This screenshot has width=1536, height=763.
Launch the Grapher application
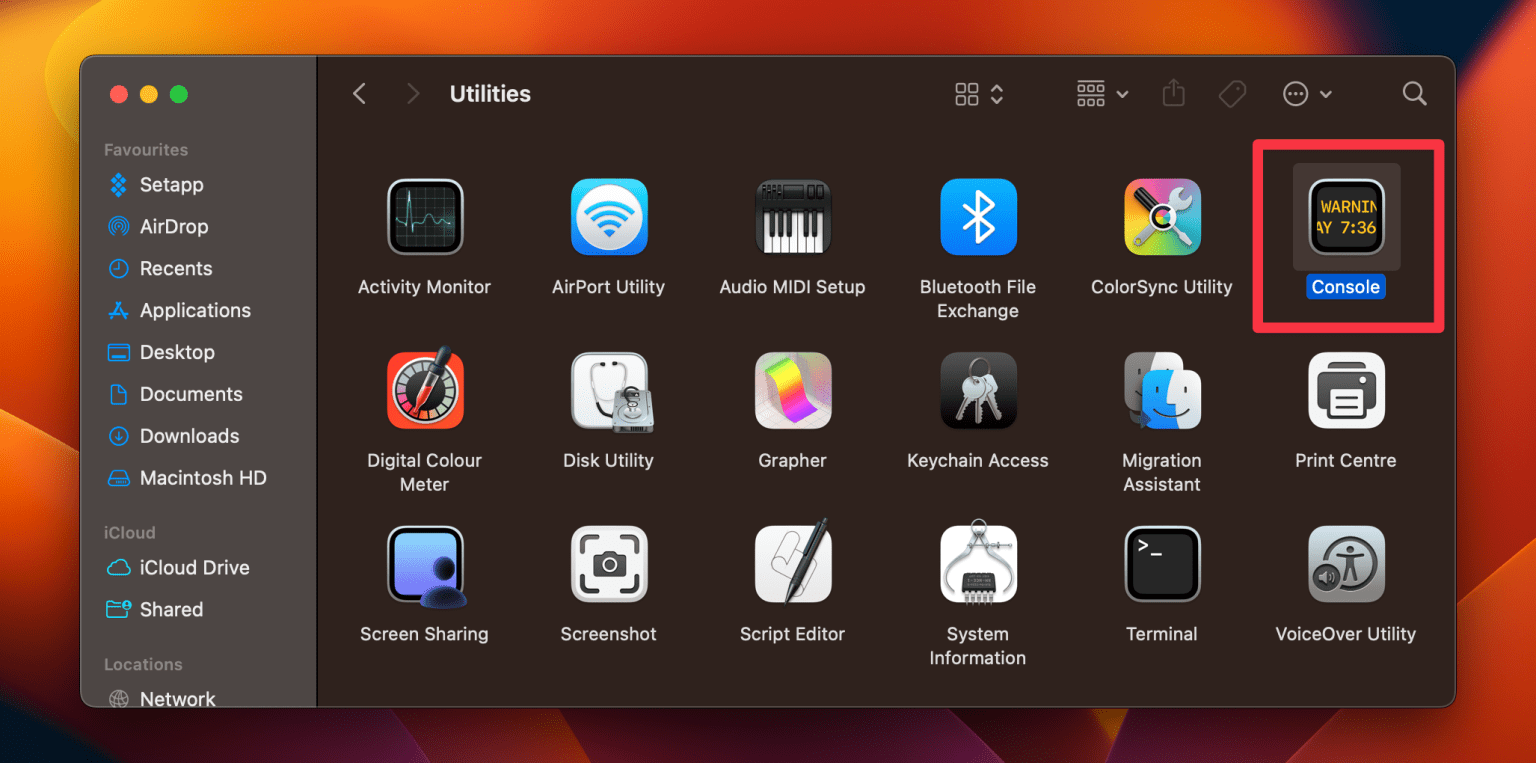(792, 390)
